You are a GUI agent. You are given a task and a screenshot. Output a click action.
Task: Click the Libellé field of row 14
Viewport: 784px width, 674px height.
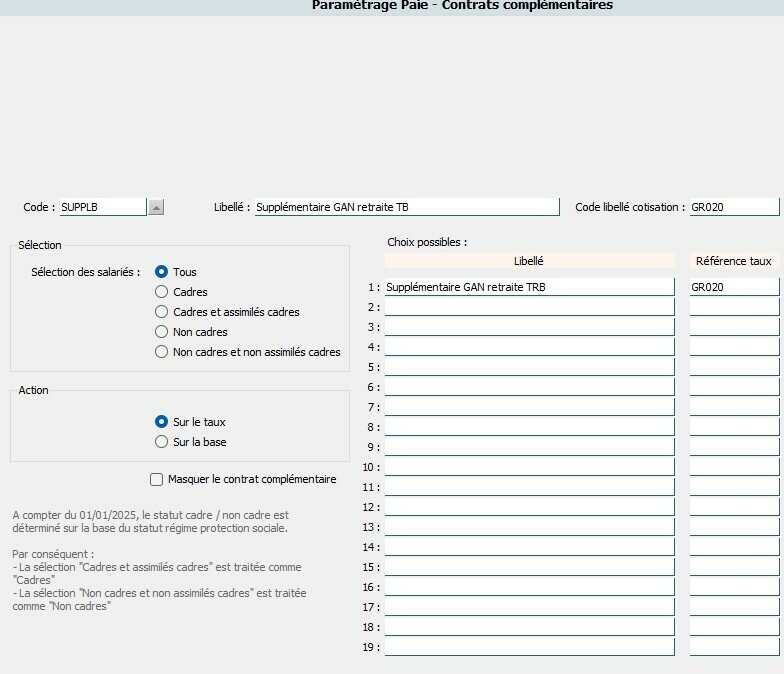530,547
